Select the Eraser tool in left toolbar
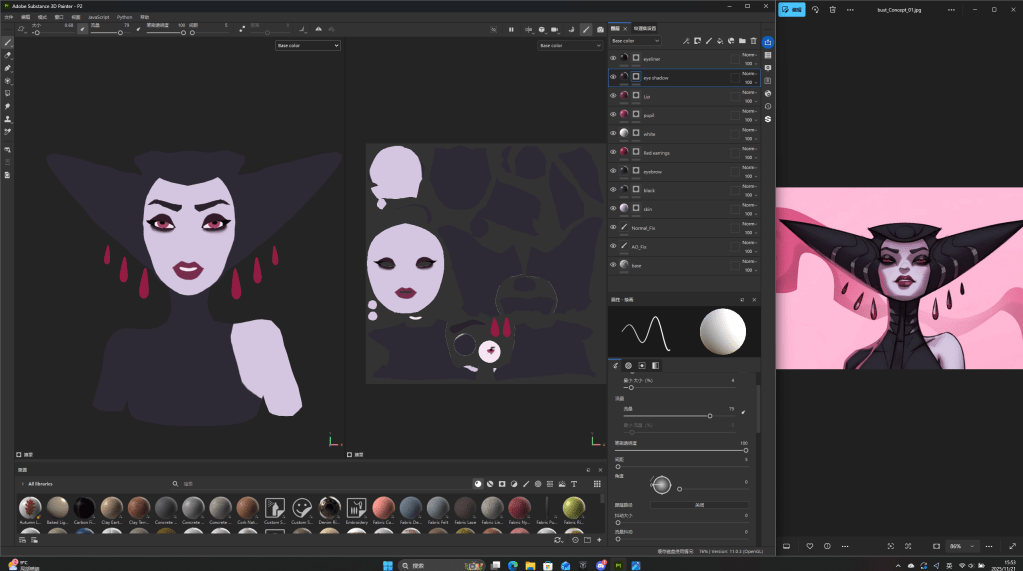The width and height of the screenshot is (1023, 571). (8, 56)
